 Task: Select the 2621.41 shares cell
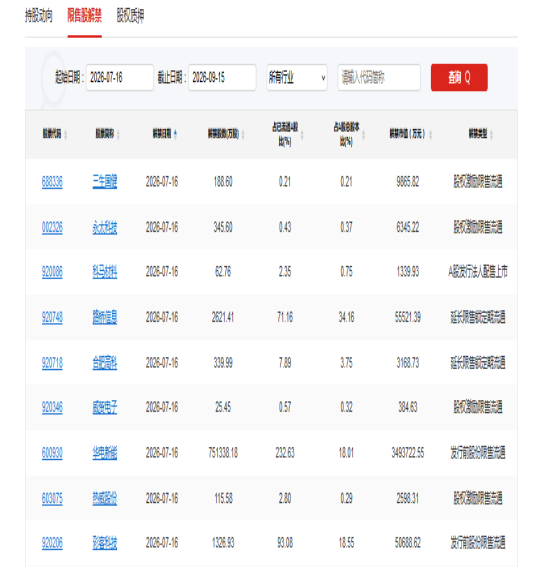[x=223, y=317]
